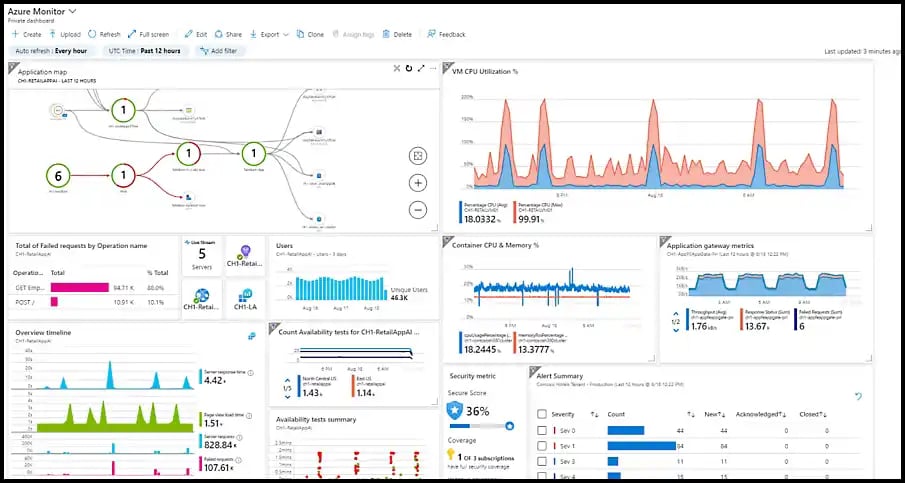This screenshot has width=905, height=483.
Task: Click the Secure Score shield icon
Action: (455, 410)
